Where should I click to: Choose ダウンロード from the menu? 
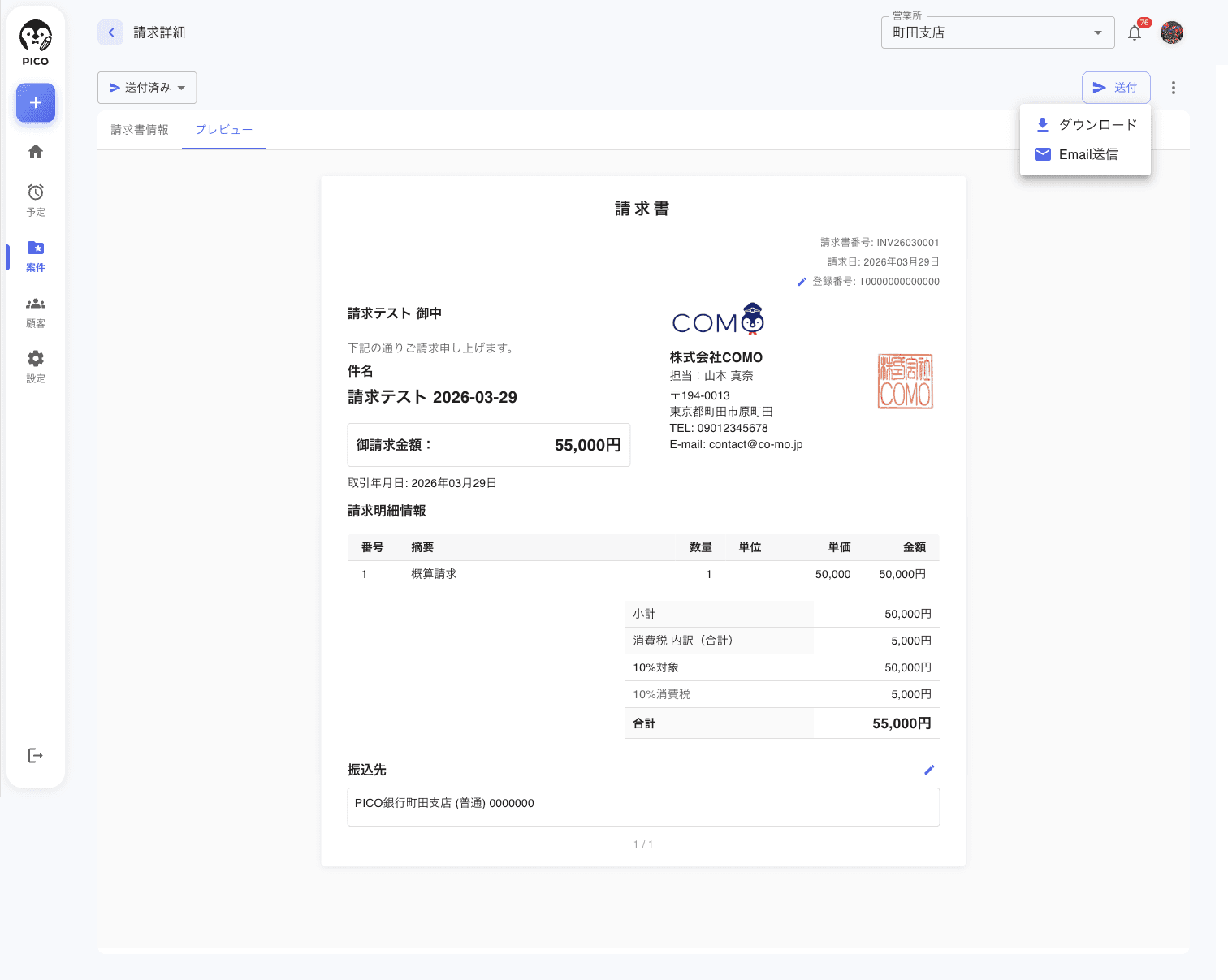1085,124
